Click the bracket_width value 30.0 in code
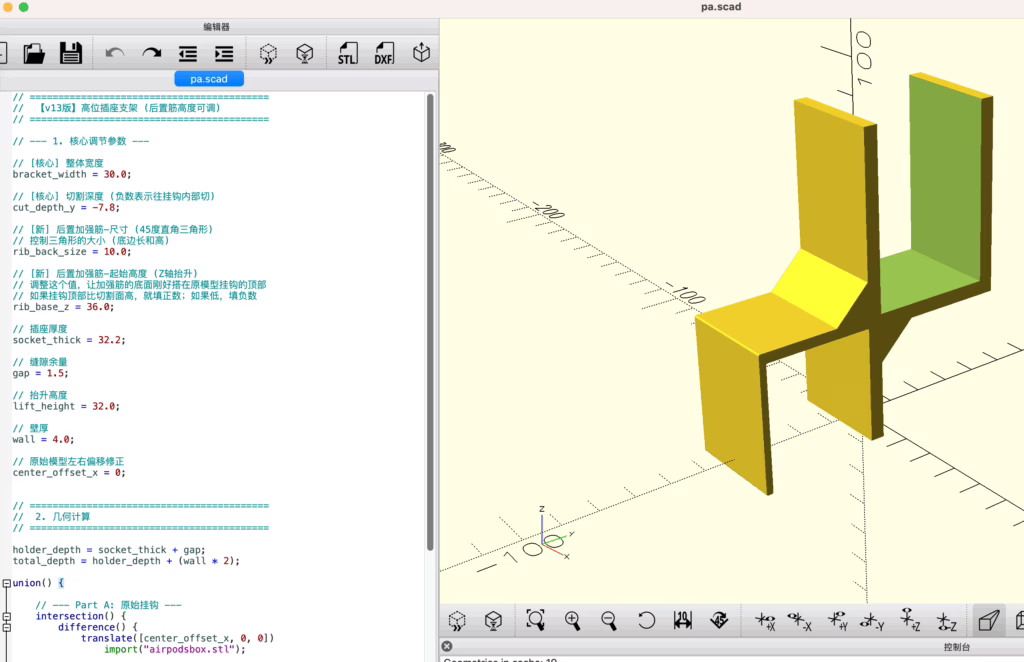This screenshot has height=662, width=1024. 116,174
